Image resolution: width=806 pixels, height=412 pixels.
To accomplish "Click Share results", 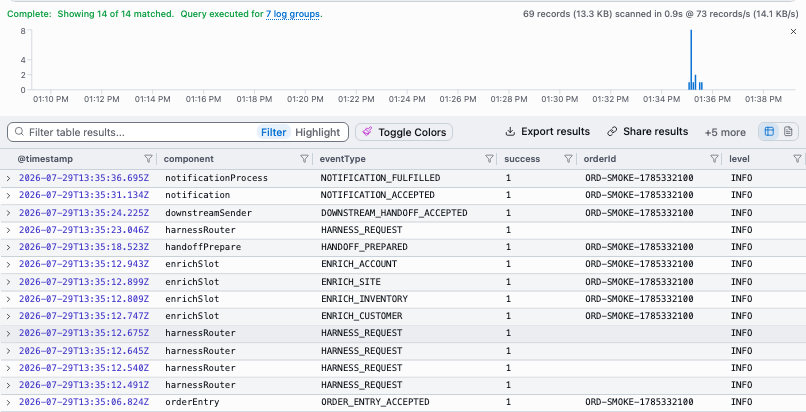I will tap(648, 132).
